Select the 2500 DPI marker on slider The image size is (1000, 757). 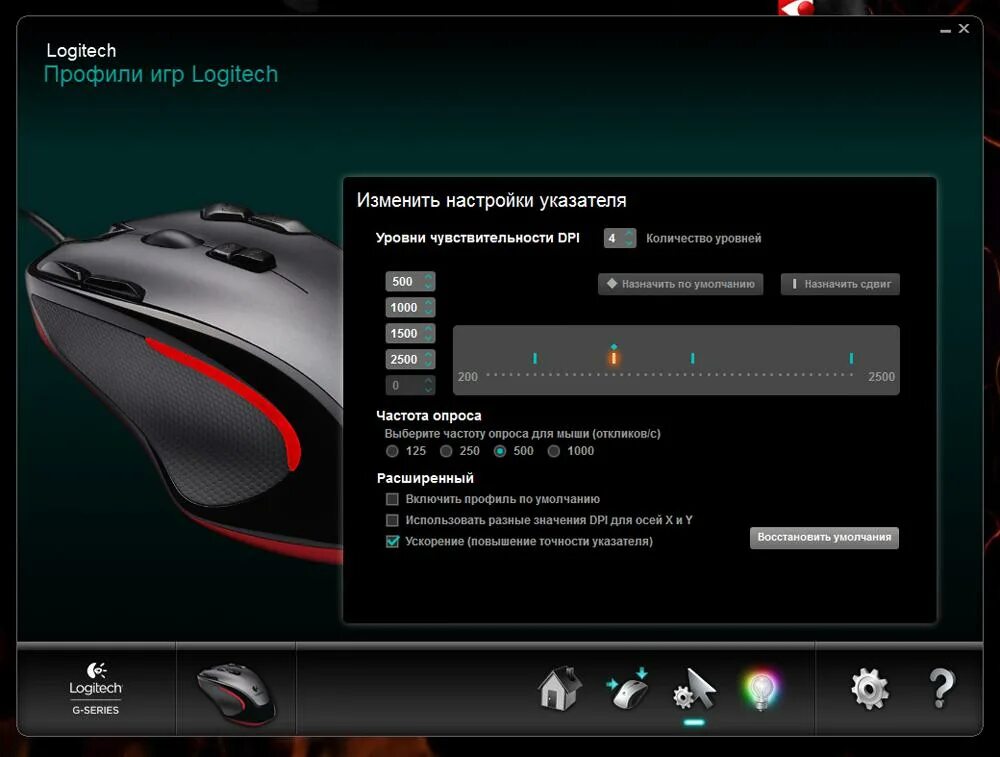tap(851, 358)
